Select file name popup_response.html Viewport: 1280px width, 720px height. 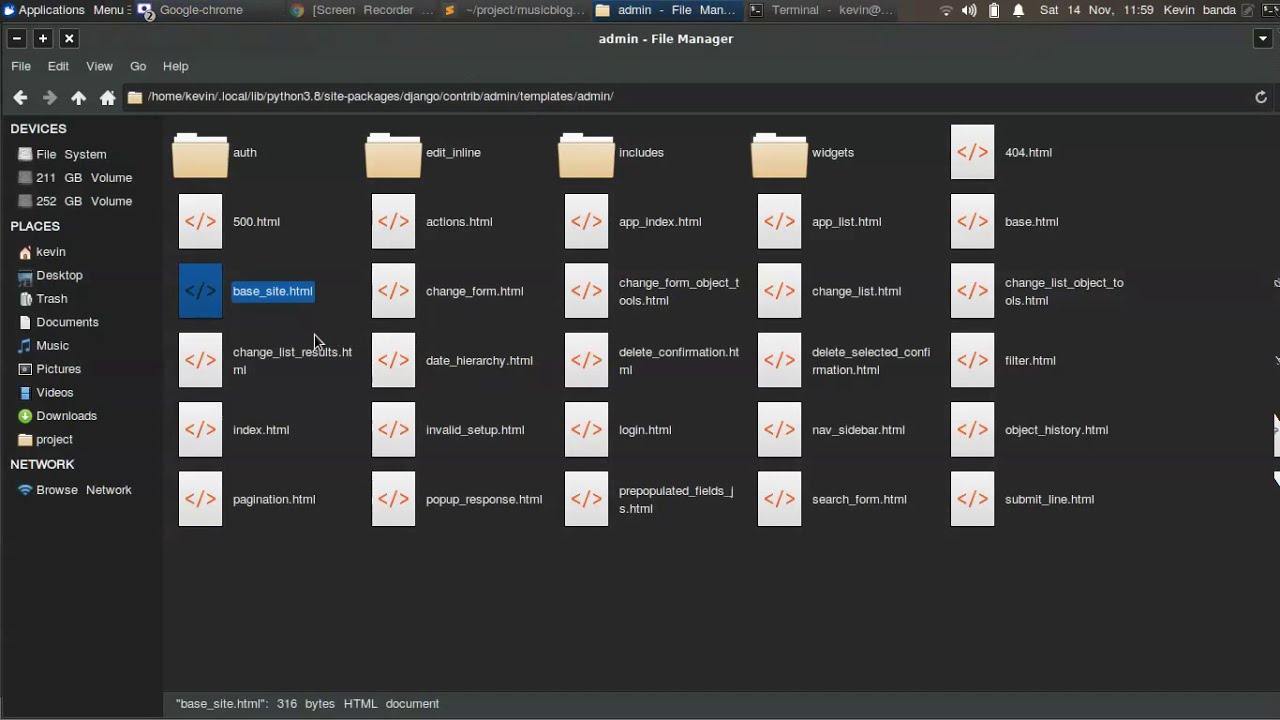(x=484, y=499)
